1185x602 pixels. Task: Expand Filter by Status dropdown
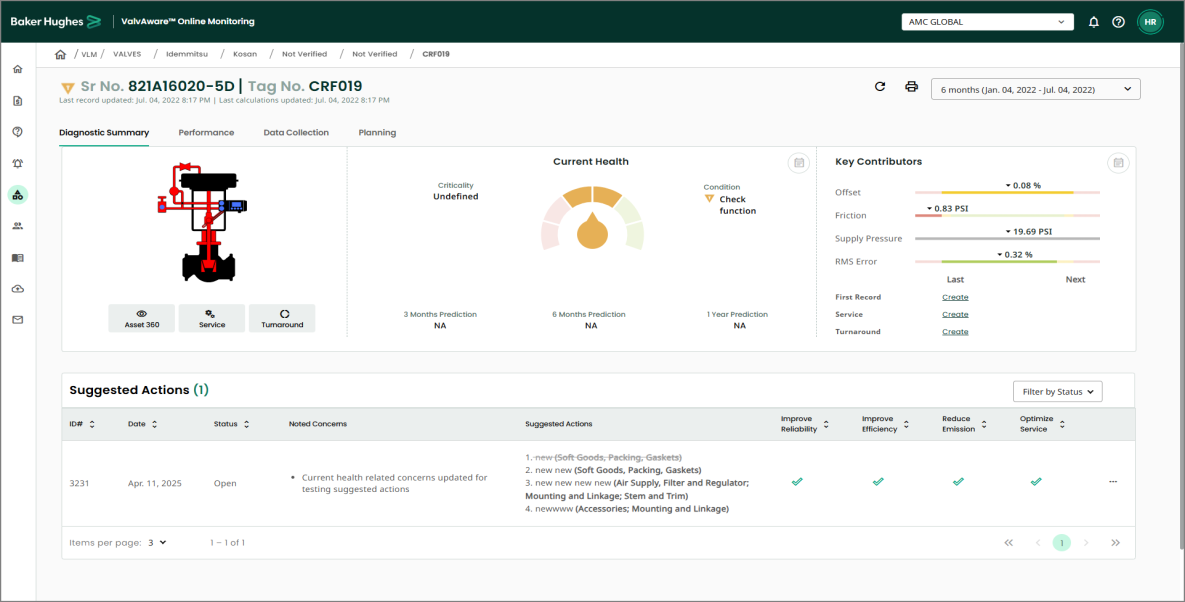tap(1057, 392)
